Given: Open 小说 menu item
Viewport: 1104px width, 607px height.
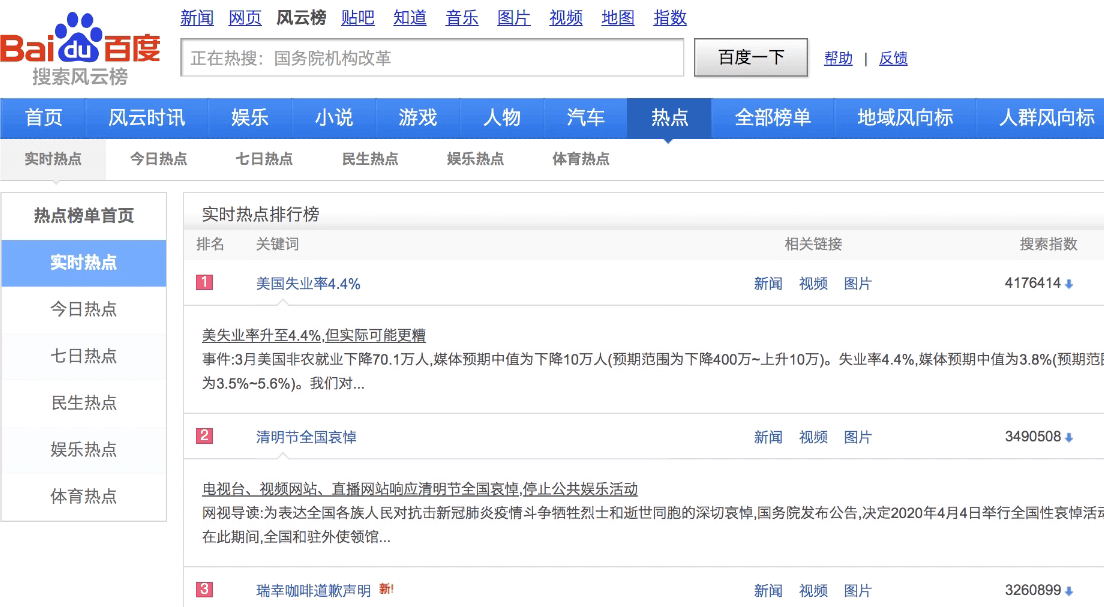Looking at the screenshot, I should pos(334,118).
